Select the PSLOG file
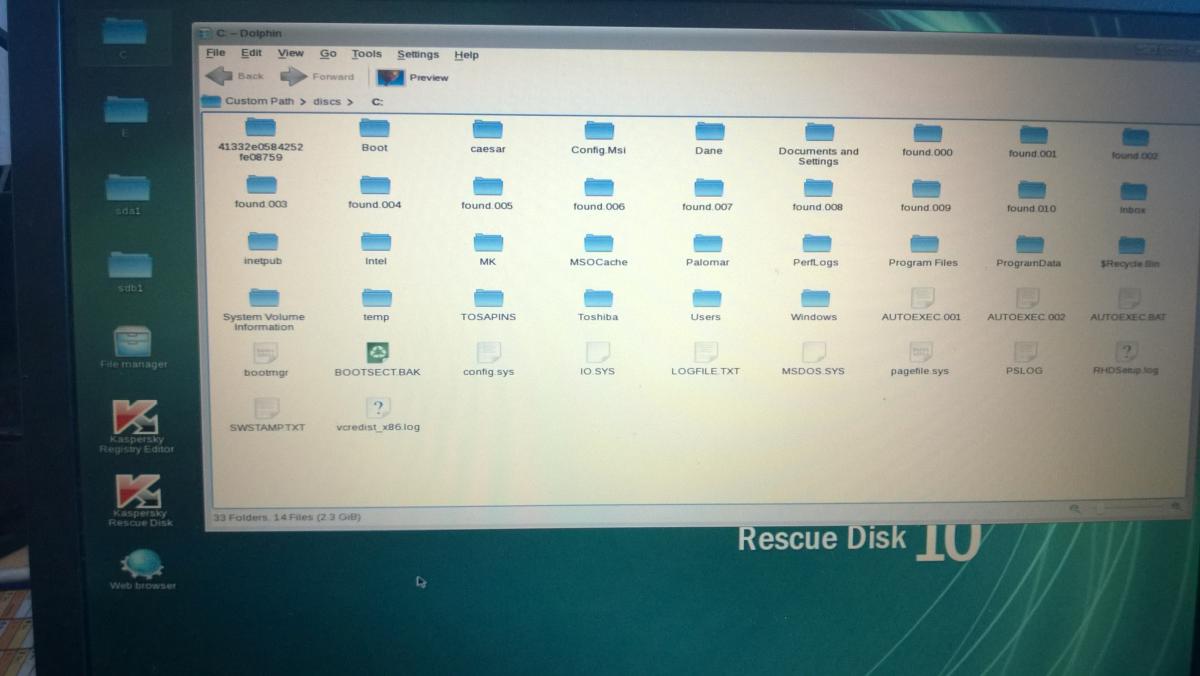 click(1025, 359)
